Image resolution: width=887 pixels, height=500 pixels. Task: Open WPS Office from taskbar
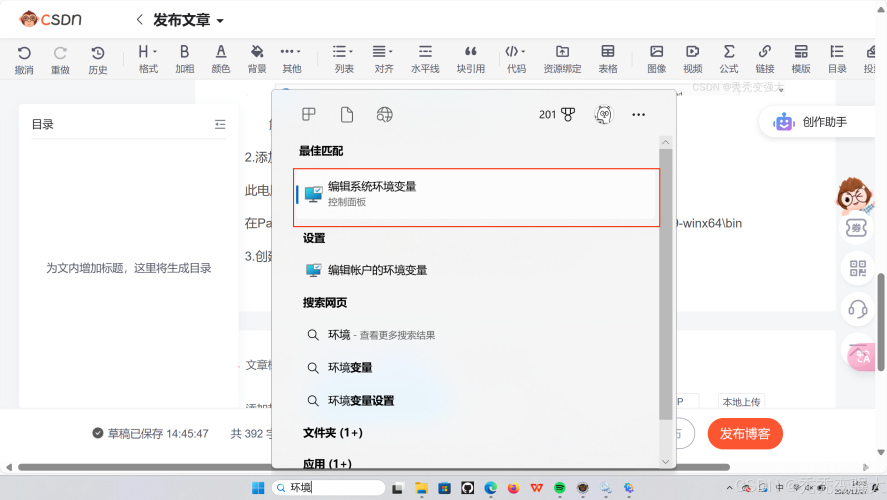(536, 488)
